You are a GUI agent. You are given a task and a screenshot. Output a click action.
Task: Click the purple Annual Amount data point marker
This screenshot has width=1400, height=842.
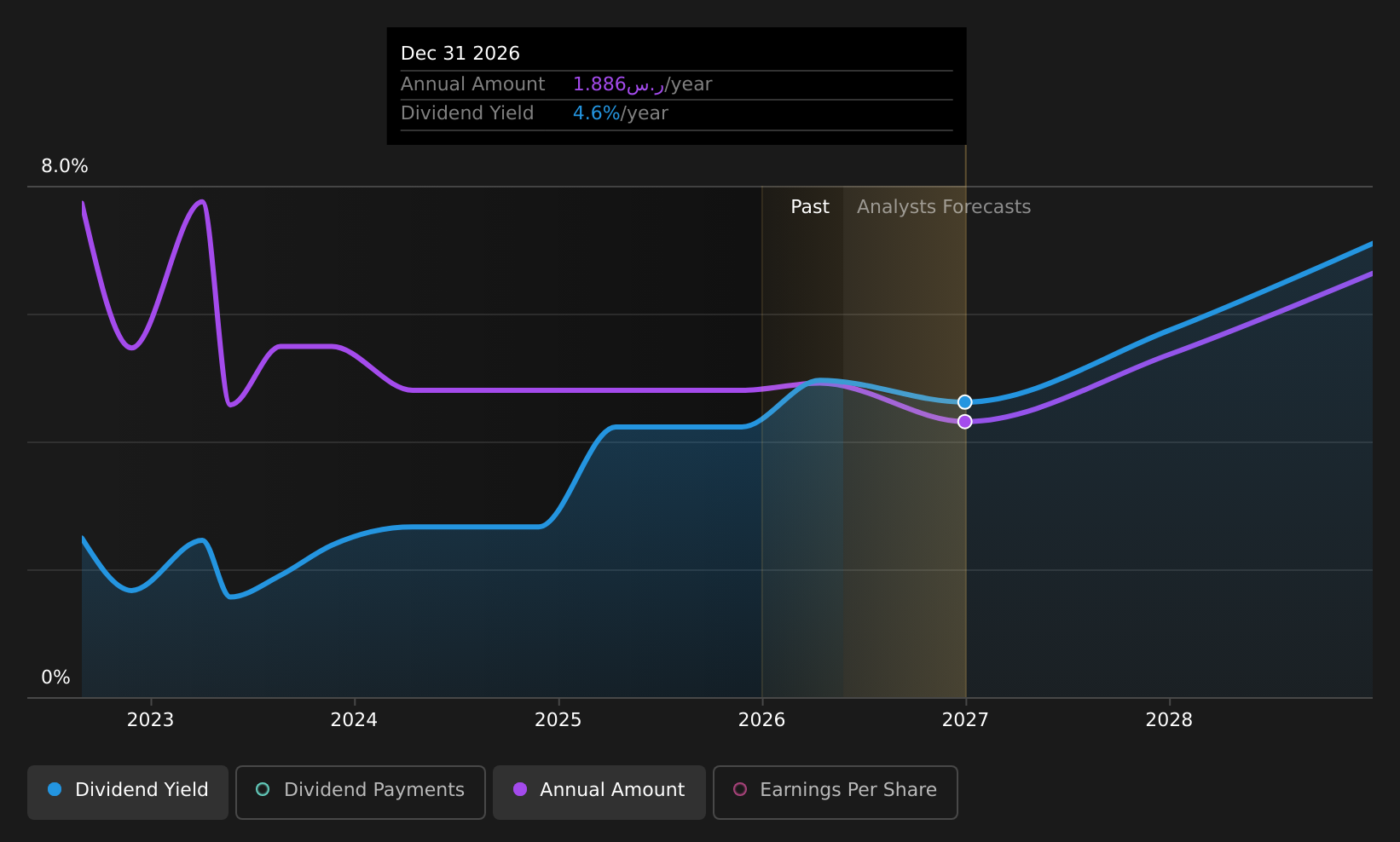click(x=964, y=422)
